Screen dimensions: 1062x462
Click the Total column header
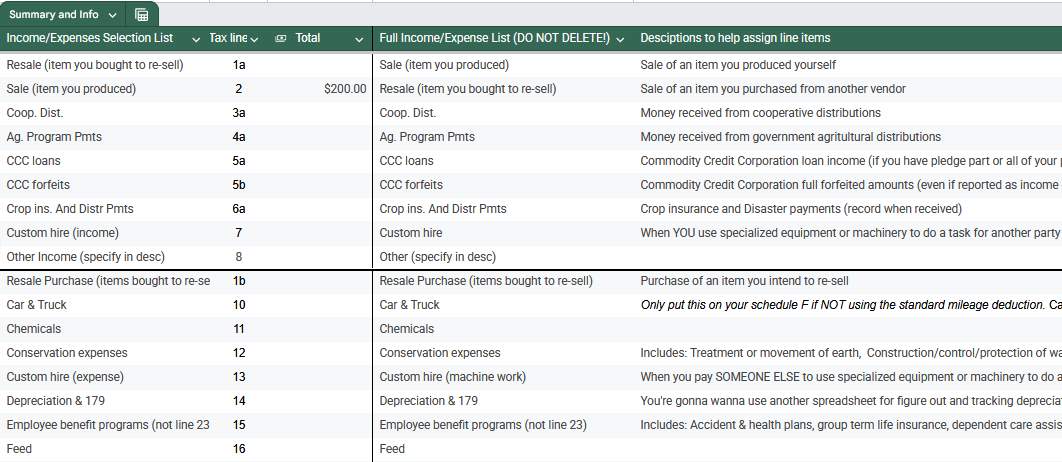pos(308,39)
